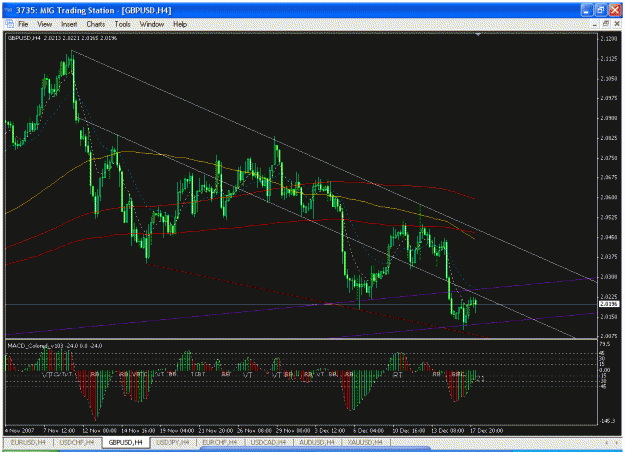Click the 7 Nov 12:00 time axis label
Image resolution: width=625 pixels, height=452 pixels.
[x=59, y=431]
